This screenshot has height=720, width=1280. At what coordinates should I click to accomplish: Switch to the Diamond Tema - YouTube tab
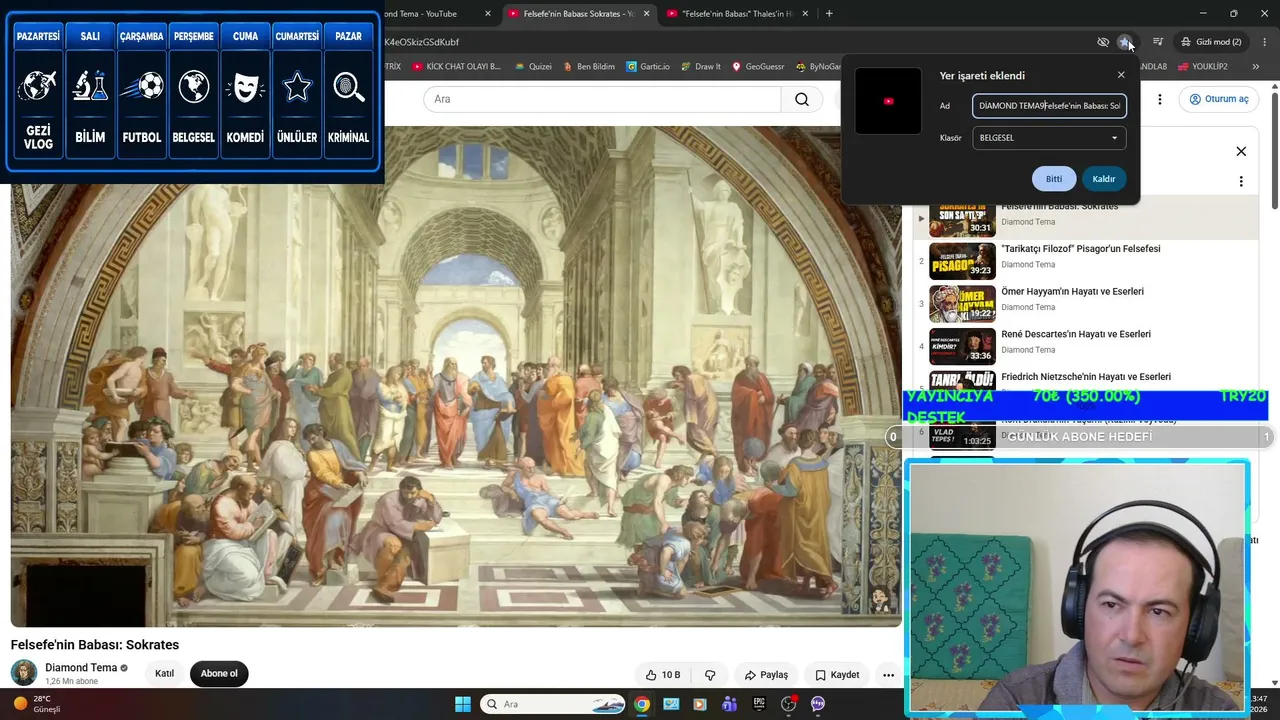coord(435,14)
